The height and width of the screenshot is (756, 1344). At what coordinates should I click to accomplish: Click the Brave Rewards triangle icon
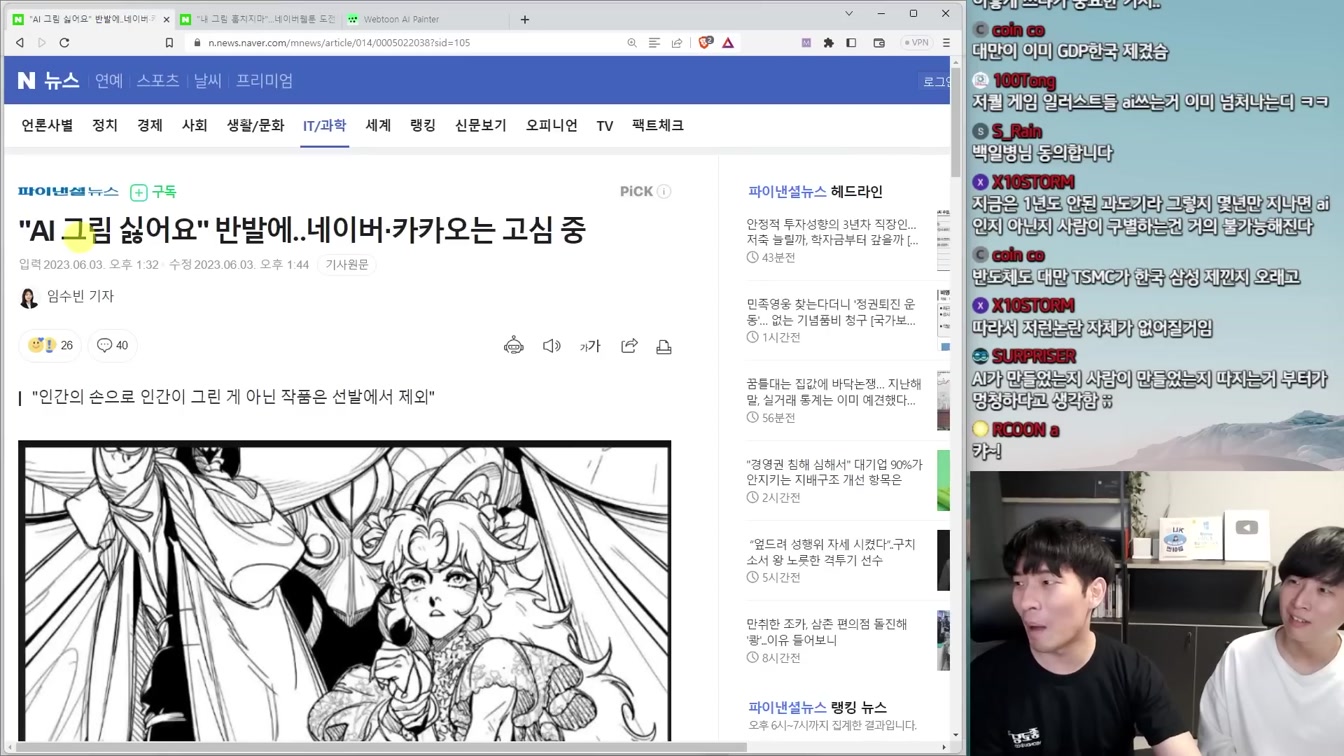728,43
